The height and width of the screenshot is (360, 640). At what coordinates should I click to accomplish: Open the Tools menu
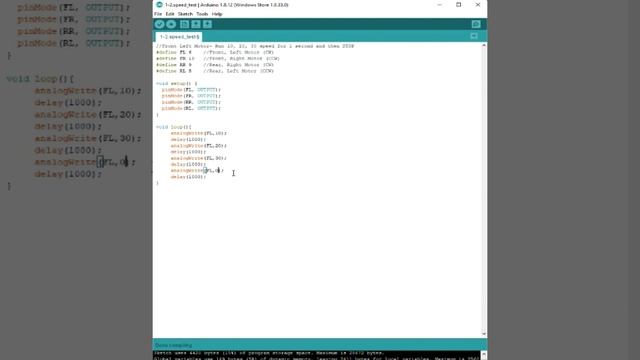point(202,14)
